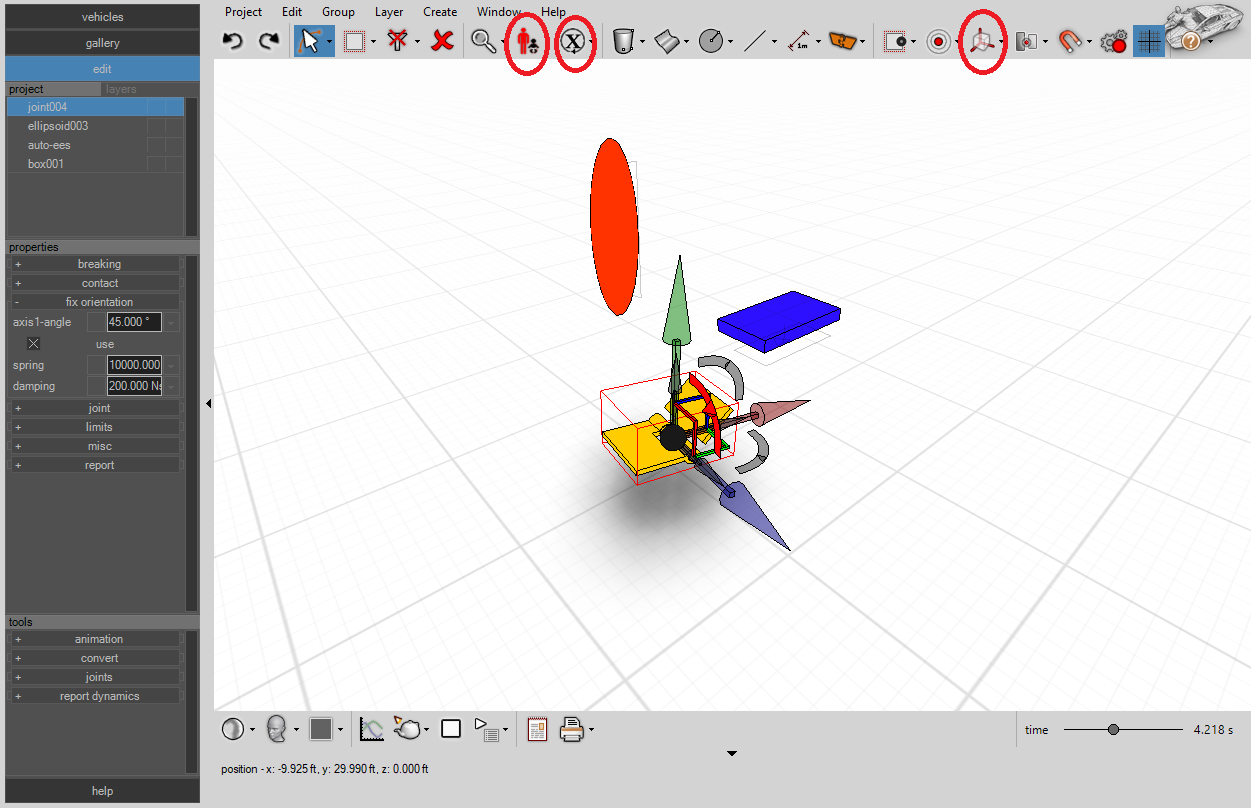
Task: Click the red person figure icon
Action: 525,41
